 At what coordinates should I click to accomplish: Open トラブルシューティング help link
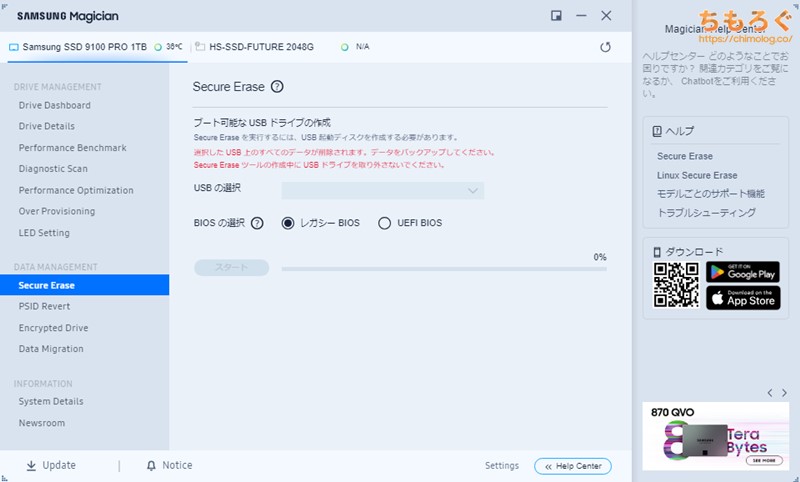[x=706, y=213]
